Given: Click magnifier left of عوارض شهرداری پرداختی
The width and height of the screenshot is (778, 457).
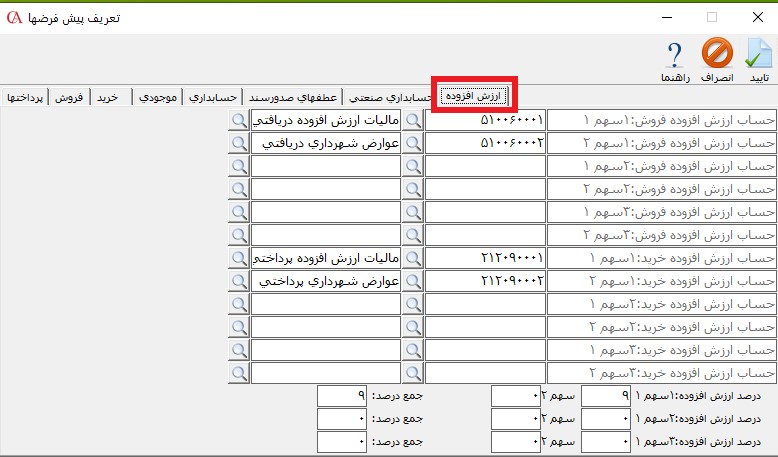Looking at the screenshot, I should pyautogui.click(x=238, y=281).
